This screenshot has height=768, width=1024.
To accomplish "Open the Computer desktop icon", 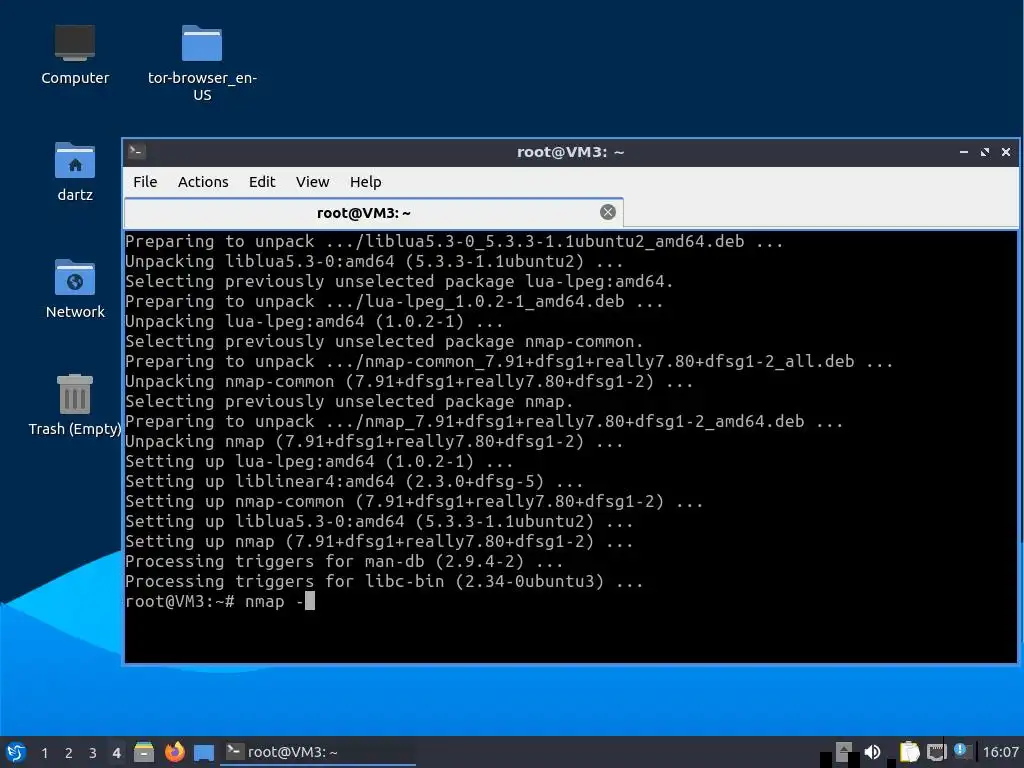I will (x=74, y=55).
